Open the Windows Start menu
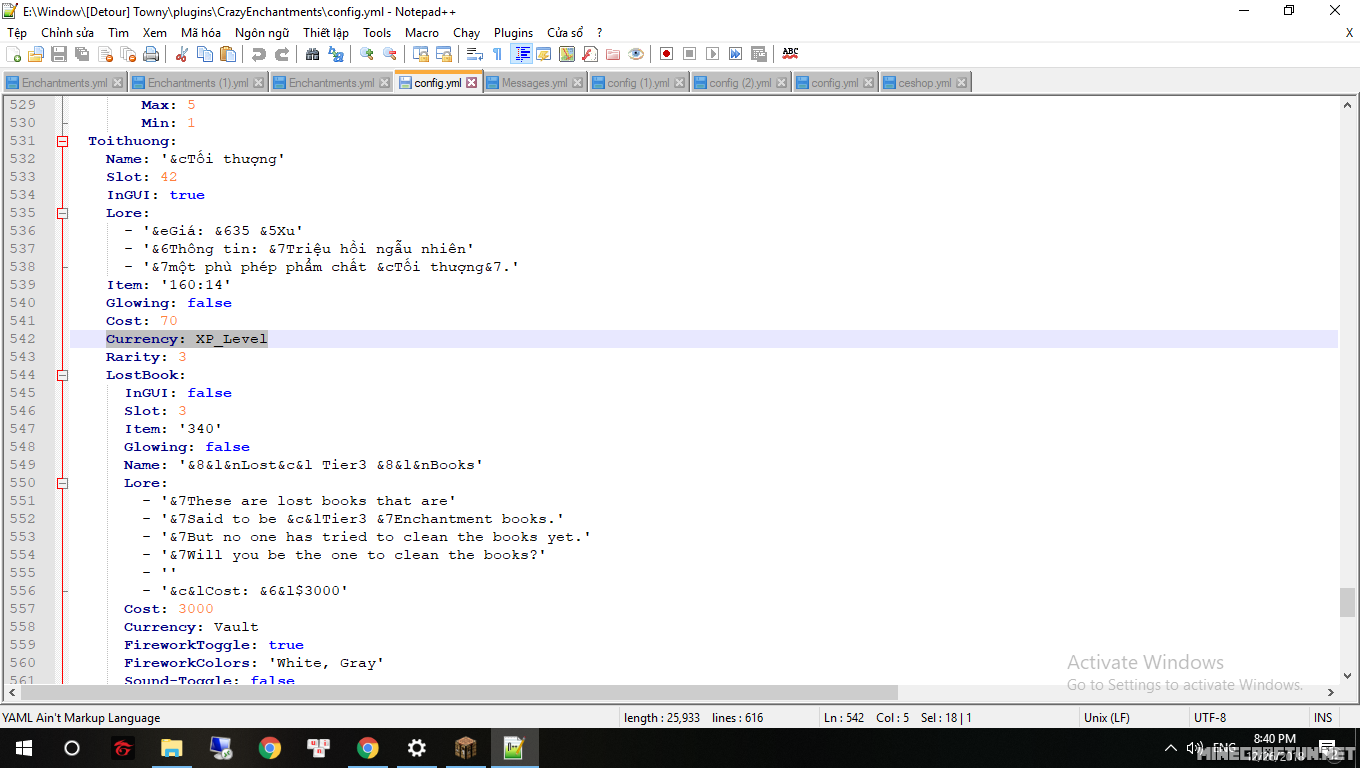Viewport: 1360px width, 768px height. 24,748
